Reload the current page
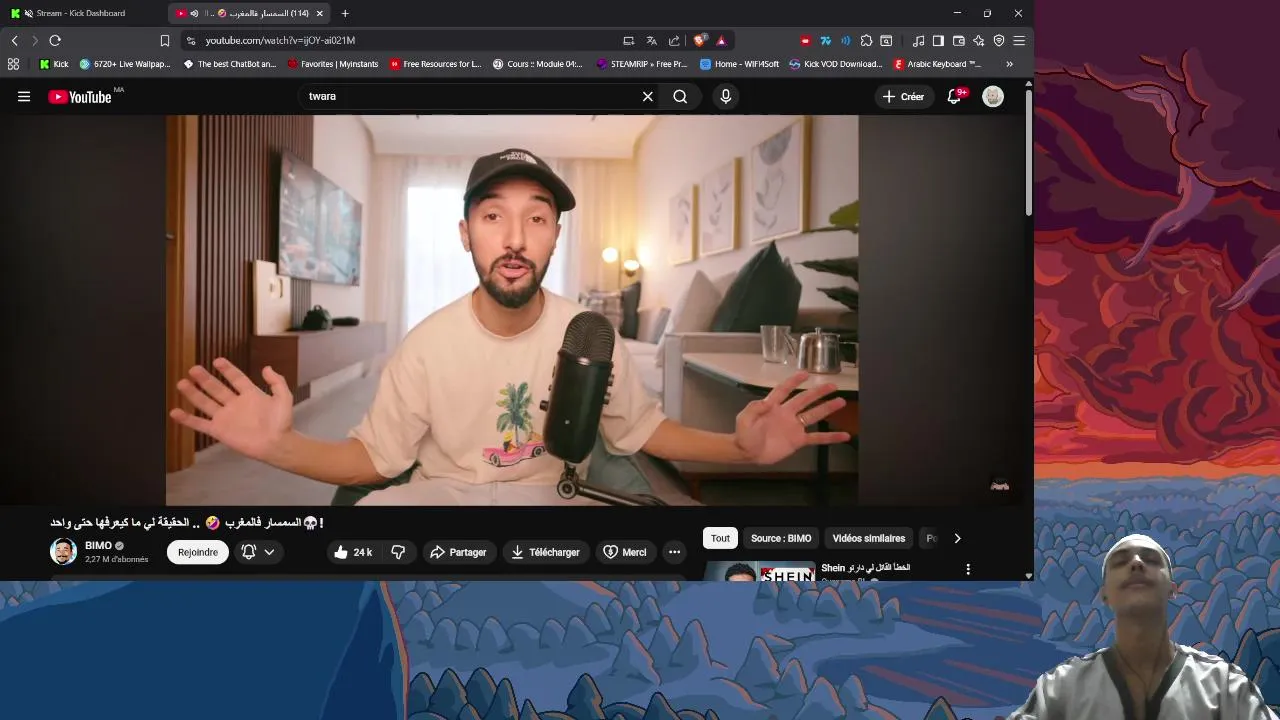 (55, 40)
